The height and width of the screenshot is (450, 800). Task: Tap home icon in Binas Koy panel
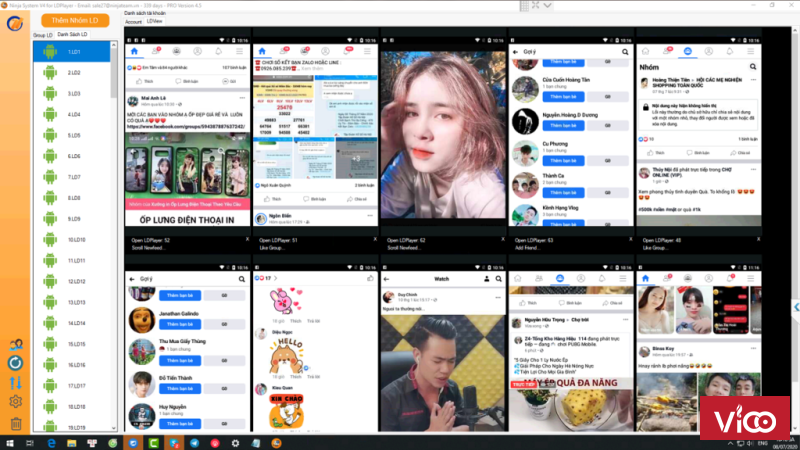coord(645,278)
